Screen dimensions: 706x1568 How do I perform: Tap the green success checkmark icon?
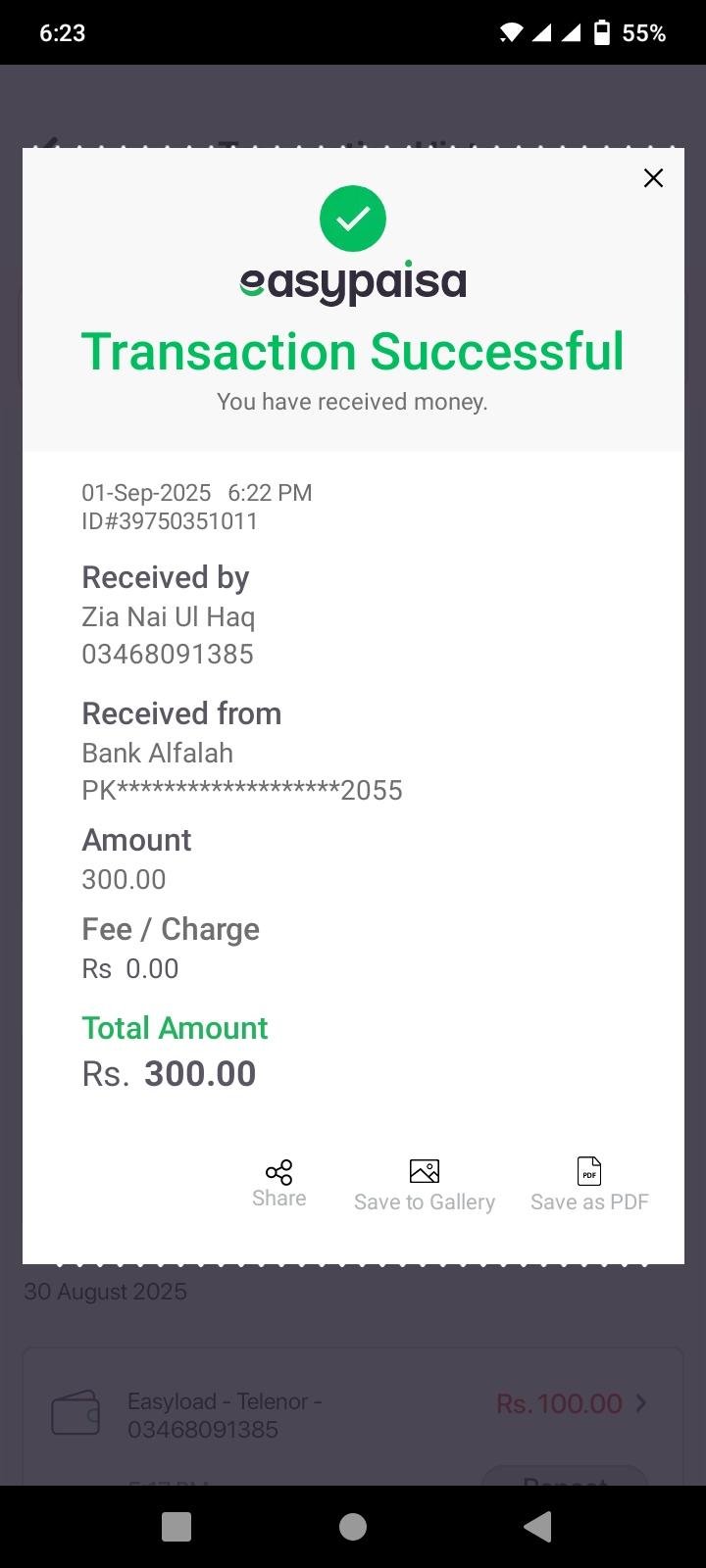tap(353, 218)
